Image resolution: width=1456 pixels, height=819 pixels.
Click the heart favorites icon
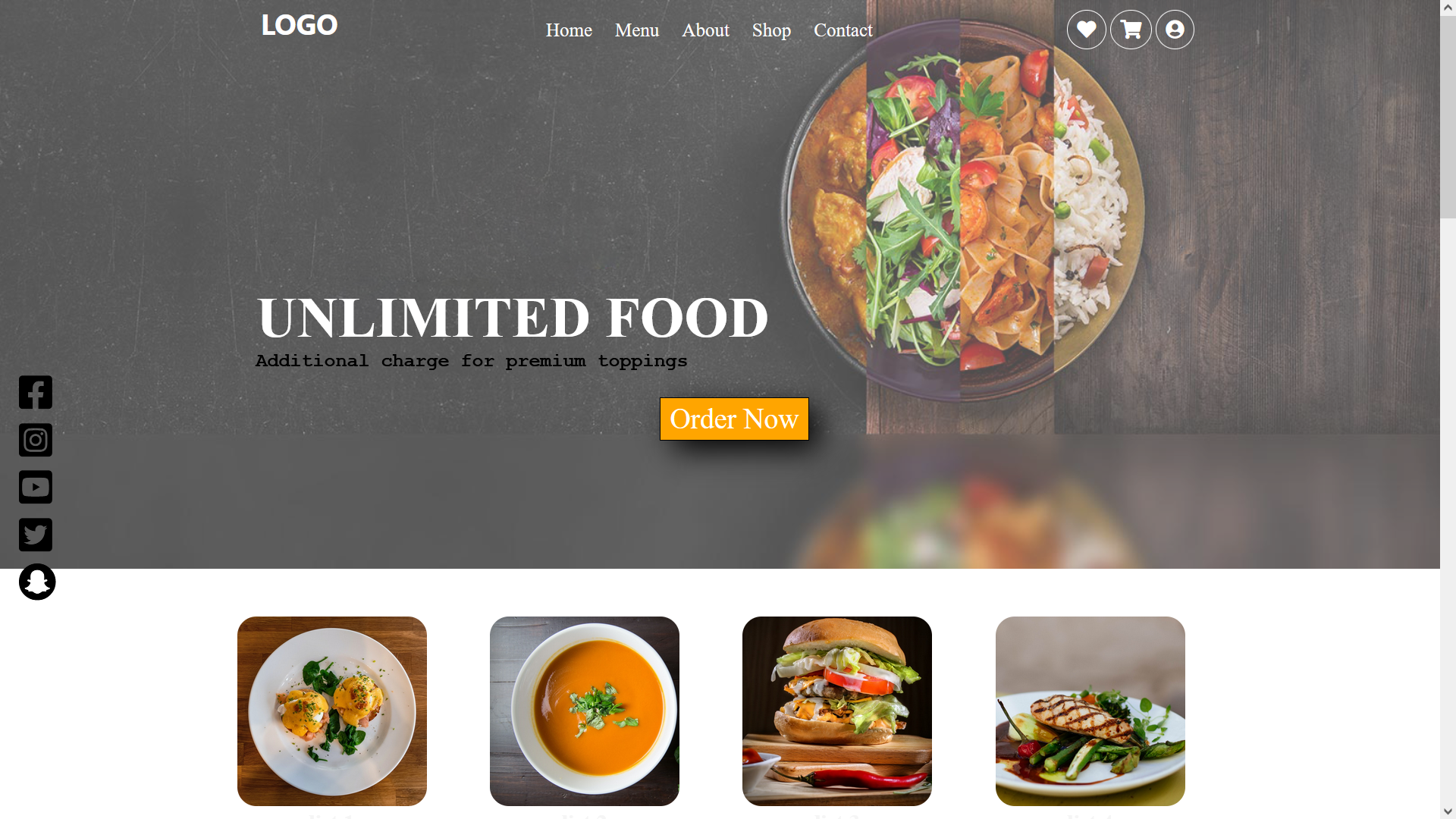coord(1086,30)
